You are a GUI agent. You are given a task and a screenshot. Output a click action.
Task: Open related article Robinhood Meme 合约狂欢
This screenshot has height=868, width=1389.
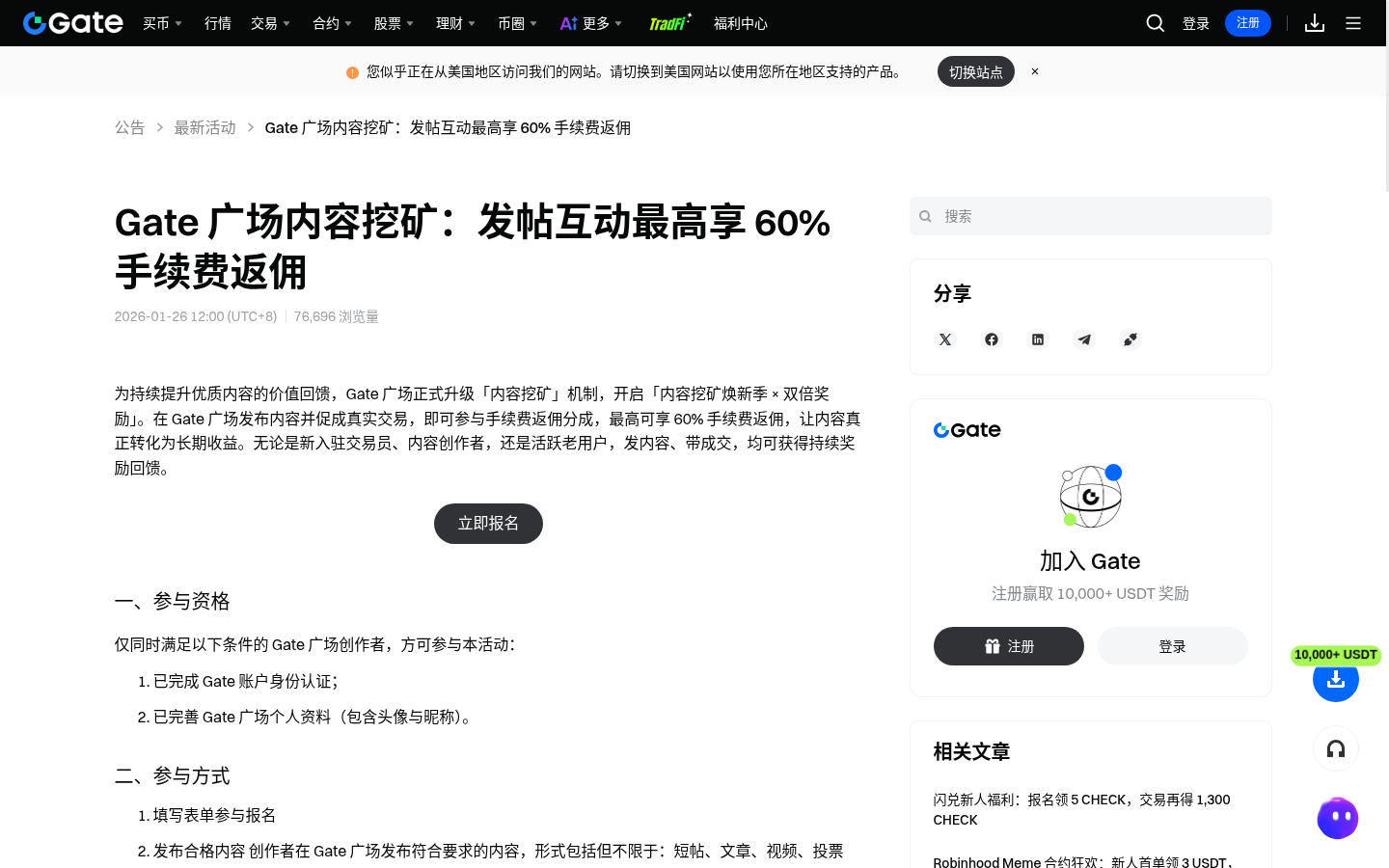[1084, 862]
